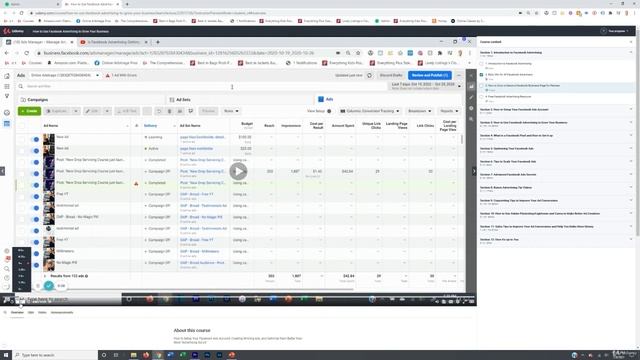Open the Ad Sets tab

point(240,100)
